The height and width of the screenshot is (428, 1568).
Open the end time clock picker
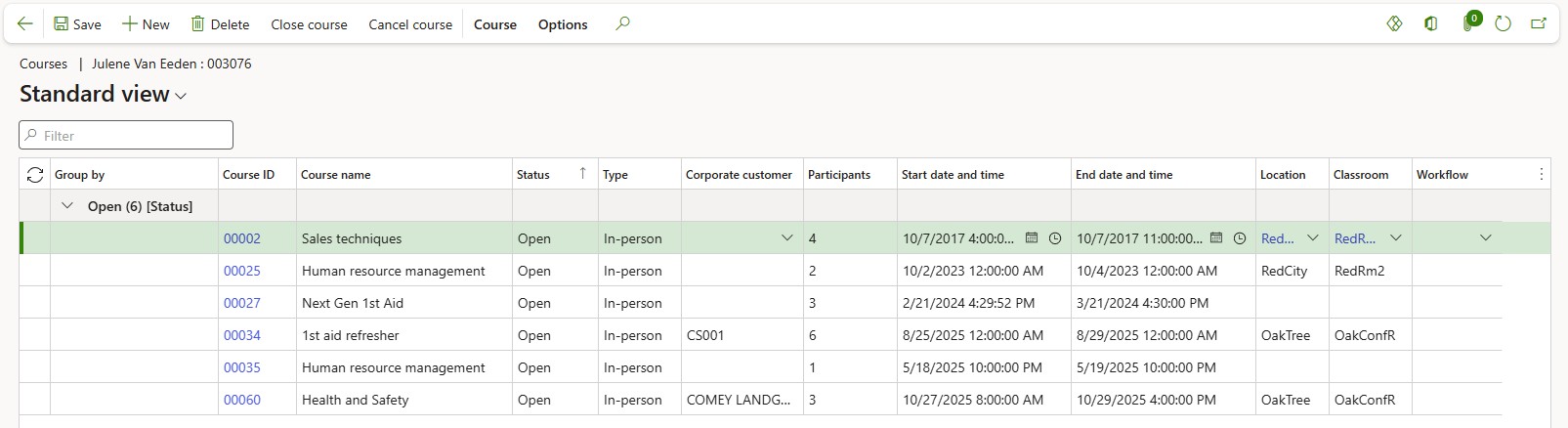[1239, 238]
